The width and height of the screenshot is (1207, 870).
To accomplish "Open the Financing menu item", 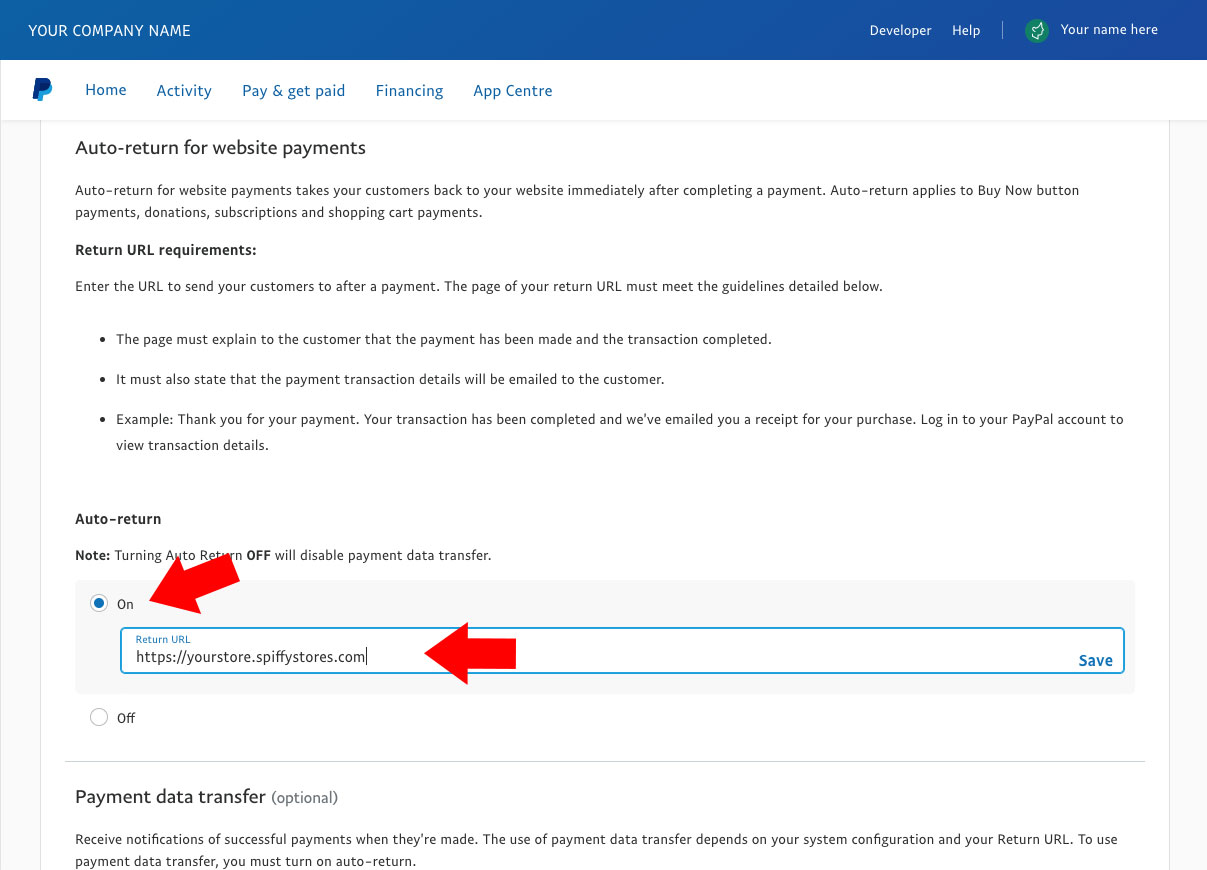I will point(409,91).
